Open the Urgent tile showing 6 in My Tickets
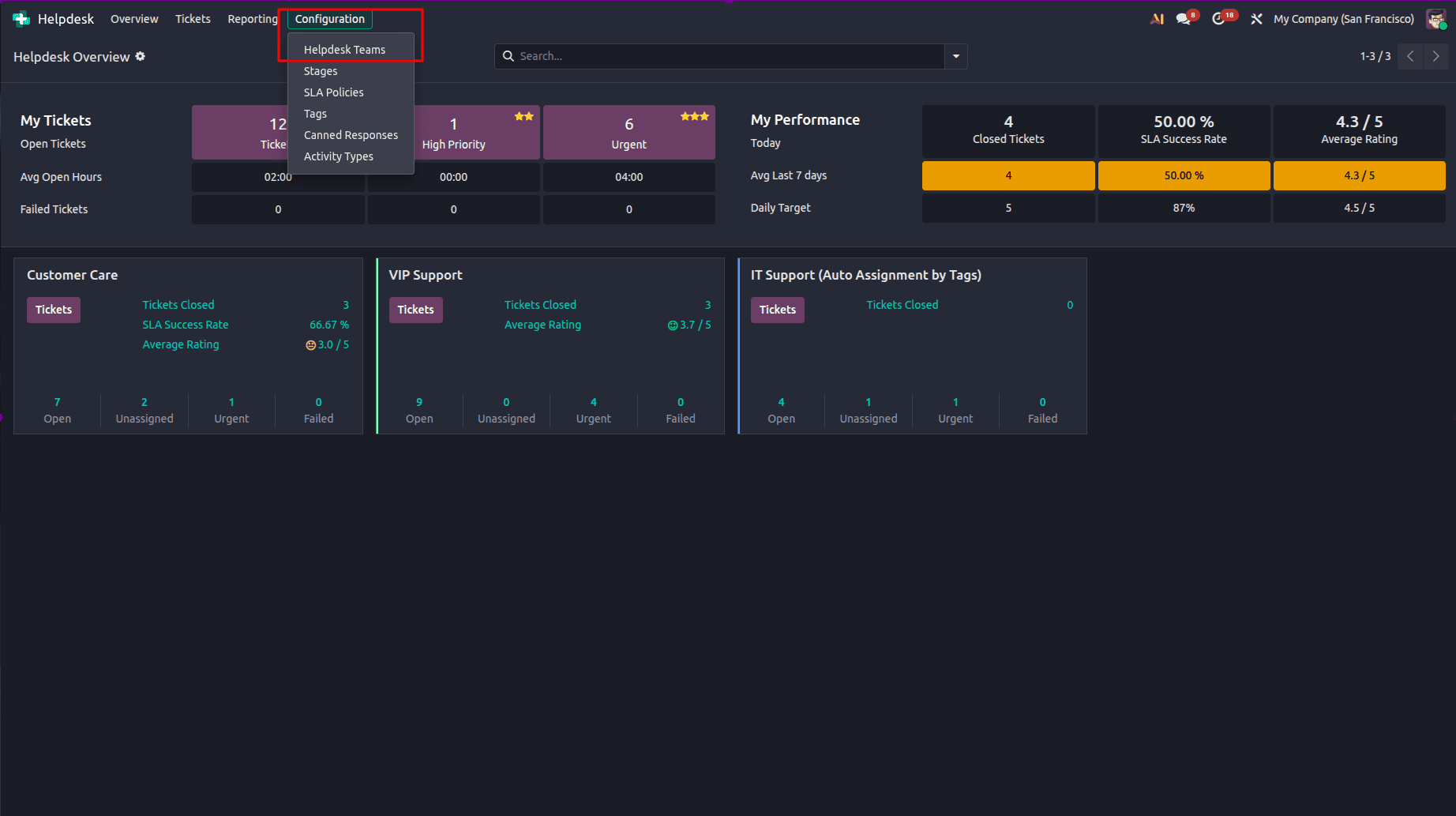1456x816 pixels. (629, 133)
